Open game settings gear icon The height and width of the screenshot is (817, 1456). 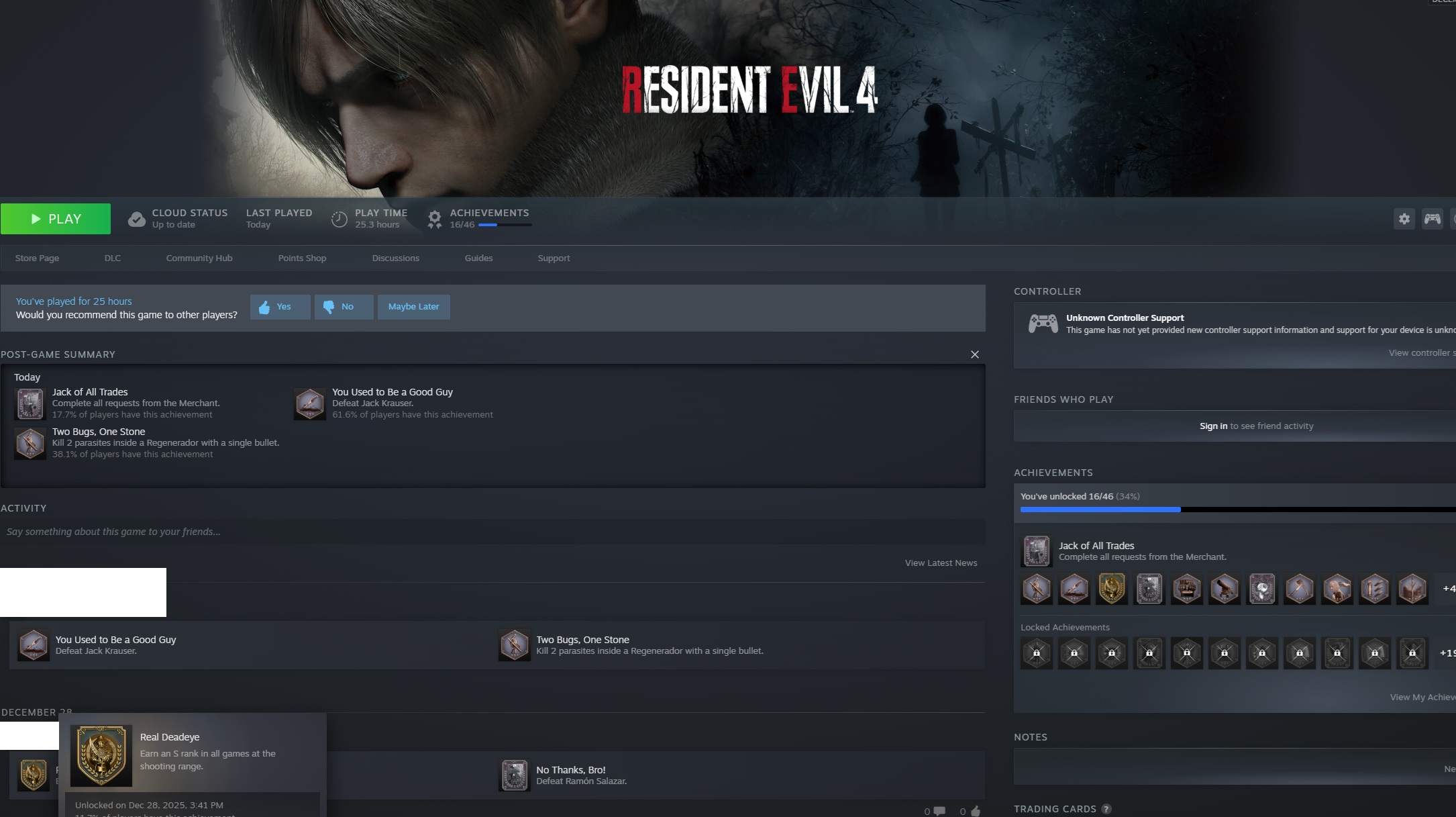(1404, 219)
